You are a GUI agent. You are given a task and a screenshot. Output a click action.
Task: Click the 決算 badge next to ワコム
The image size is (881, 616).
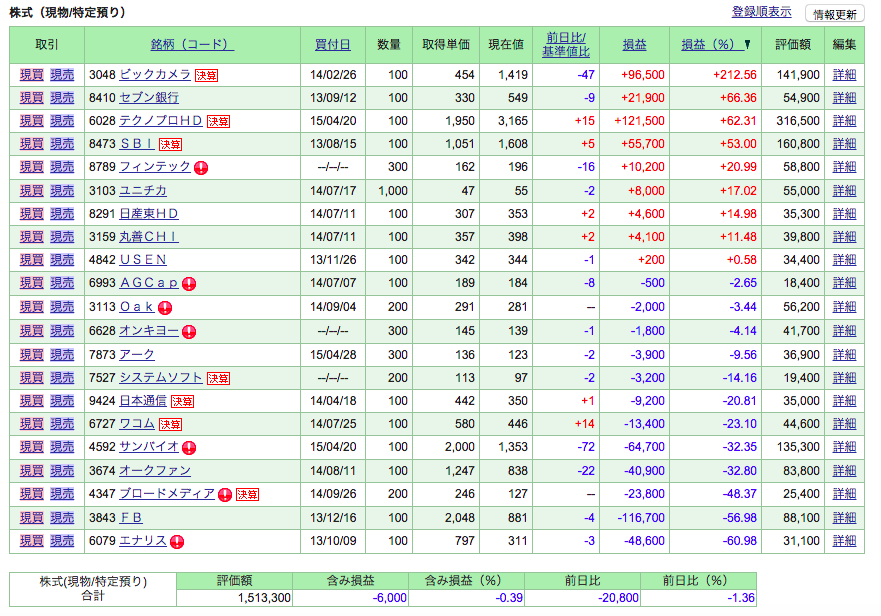pos(170,424)
